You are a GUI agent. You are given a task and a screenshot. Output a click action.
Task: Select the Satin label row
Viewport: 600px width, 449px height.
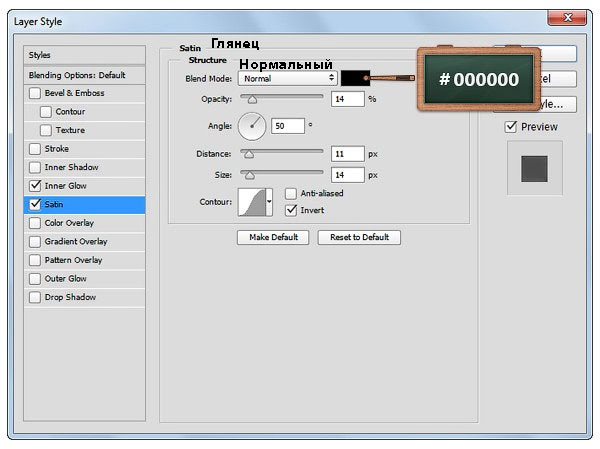[85, 204]
